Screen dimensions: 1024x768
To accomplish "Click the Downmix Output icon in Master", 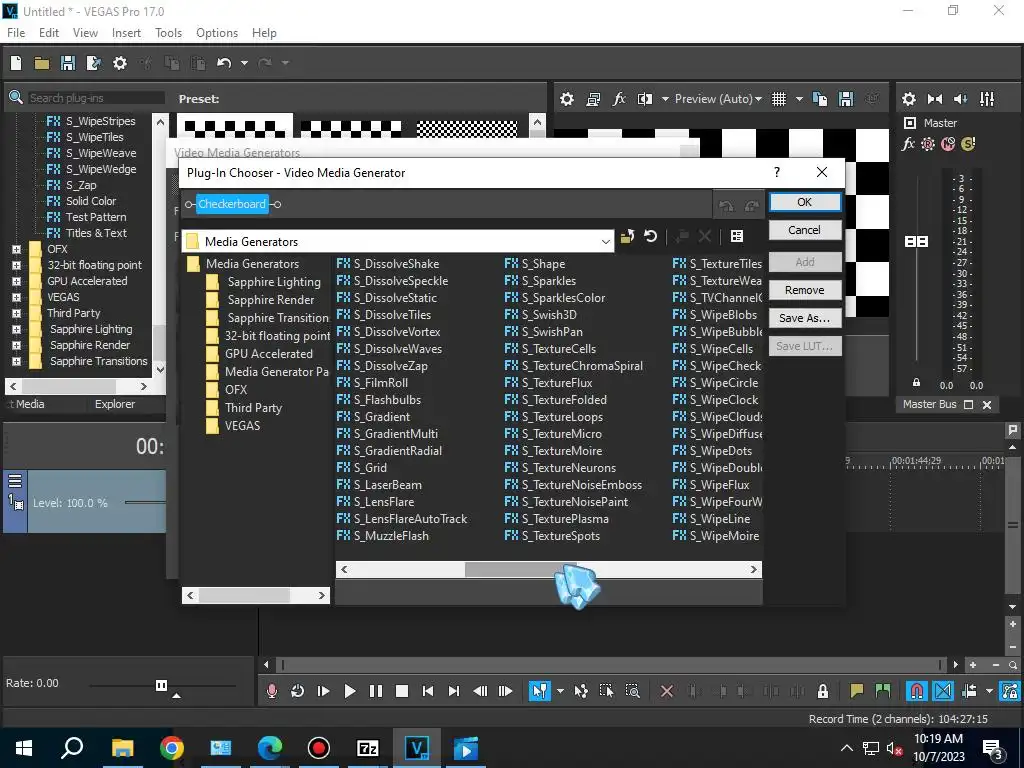I will click(935, 99).
